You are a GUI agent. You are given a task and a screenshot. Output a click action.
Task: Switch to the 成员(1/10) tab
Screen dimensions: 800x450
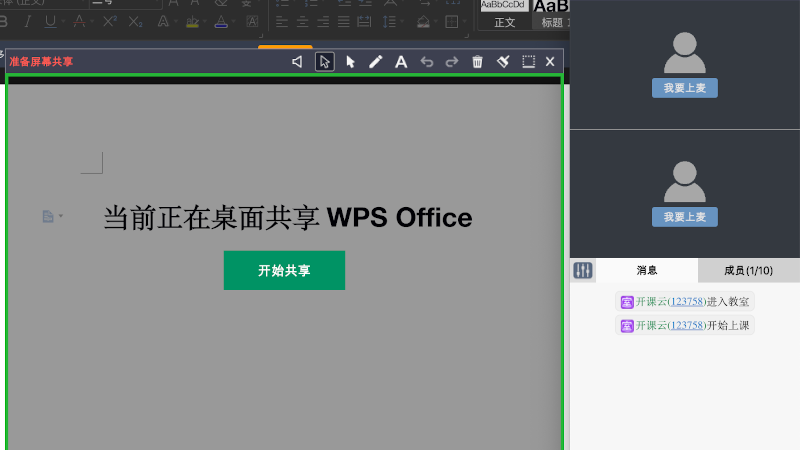tap(748, 270)
